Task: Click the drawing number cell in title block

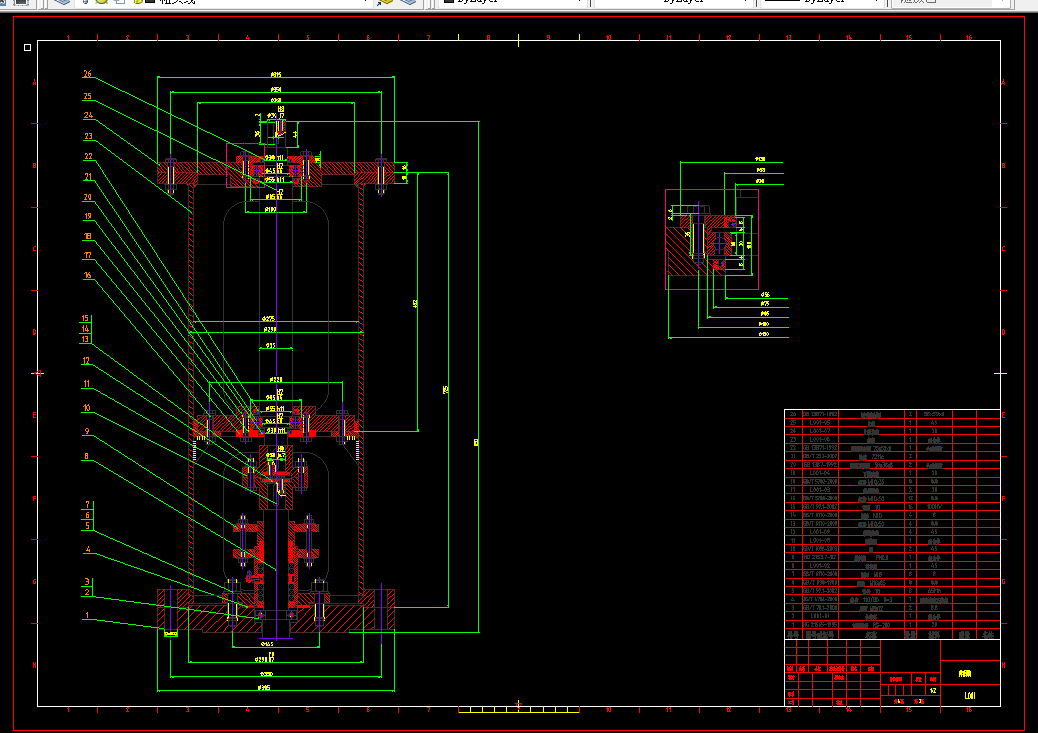Action: click(970, 695)
